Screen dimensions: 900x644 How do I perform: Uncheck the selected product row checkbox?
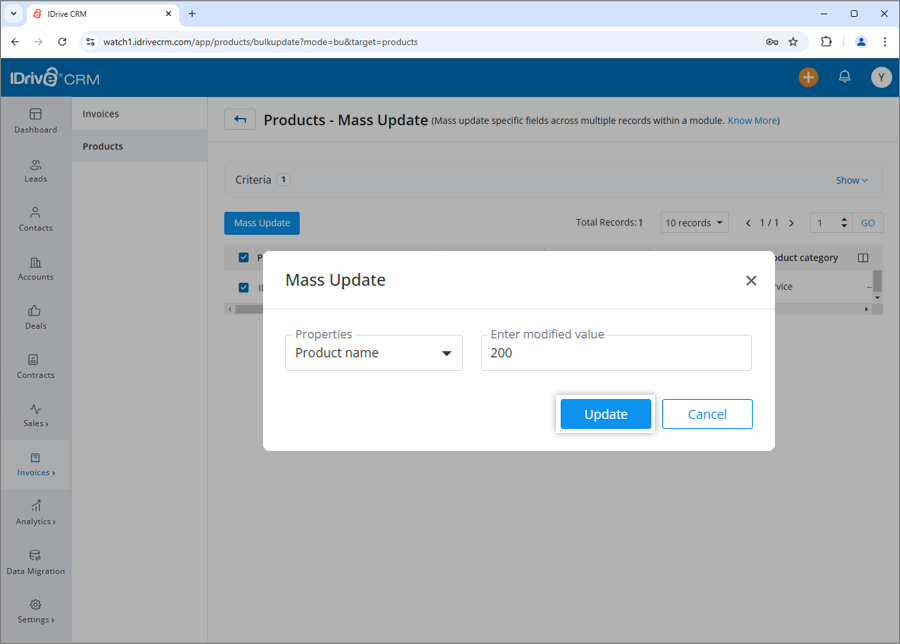coord(242,287)
